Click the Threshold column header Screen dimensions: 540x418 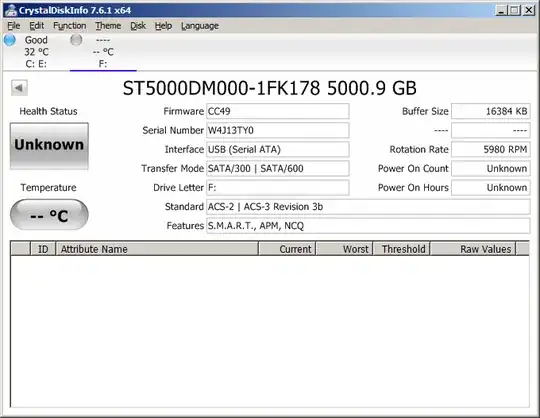pyautogui.click(x=402, y=249)
